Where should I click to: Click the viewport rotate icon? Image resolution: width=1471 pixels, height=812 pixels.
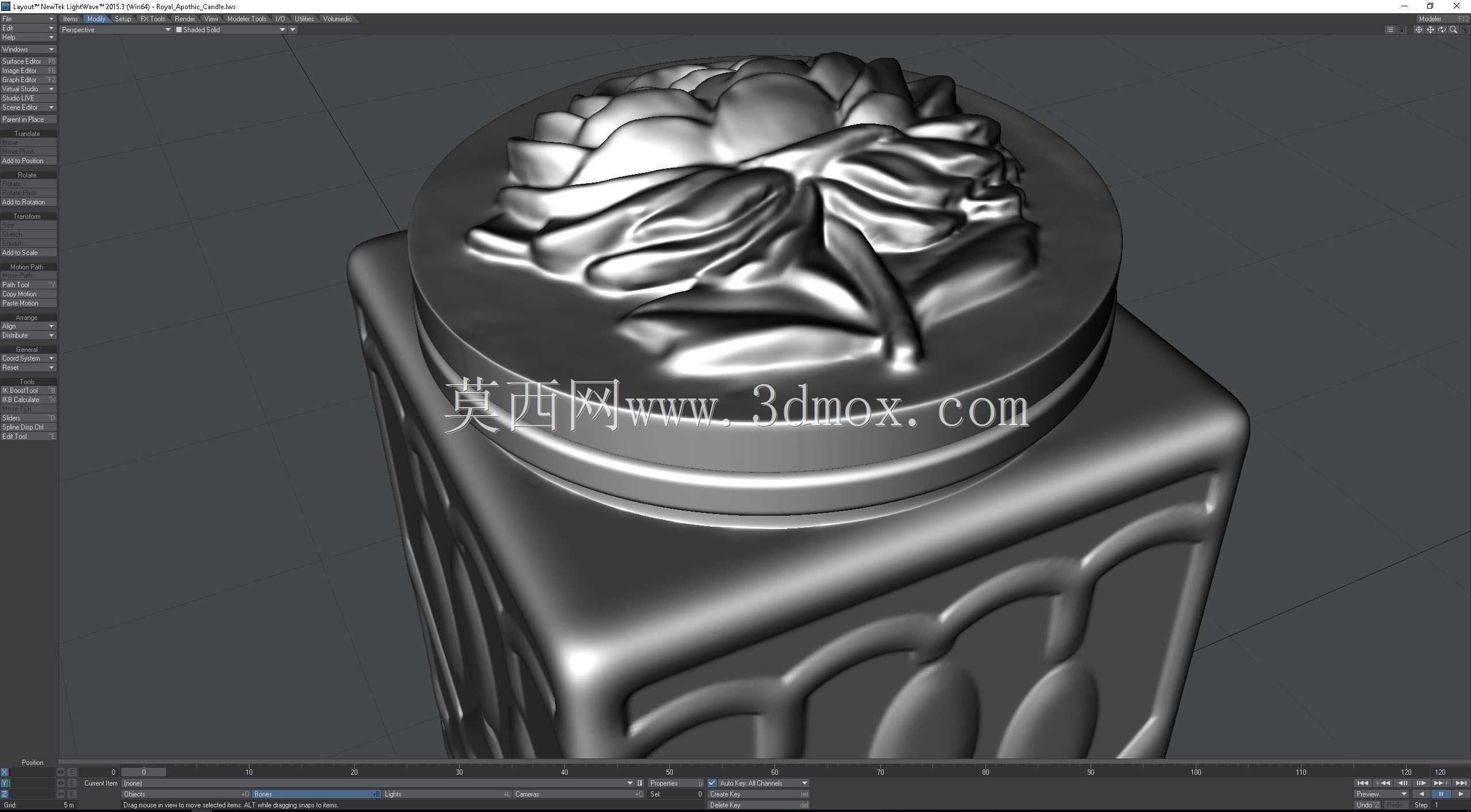click(x=1442, y=30)
